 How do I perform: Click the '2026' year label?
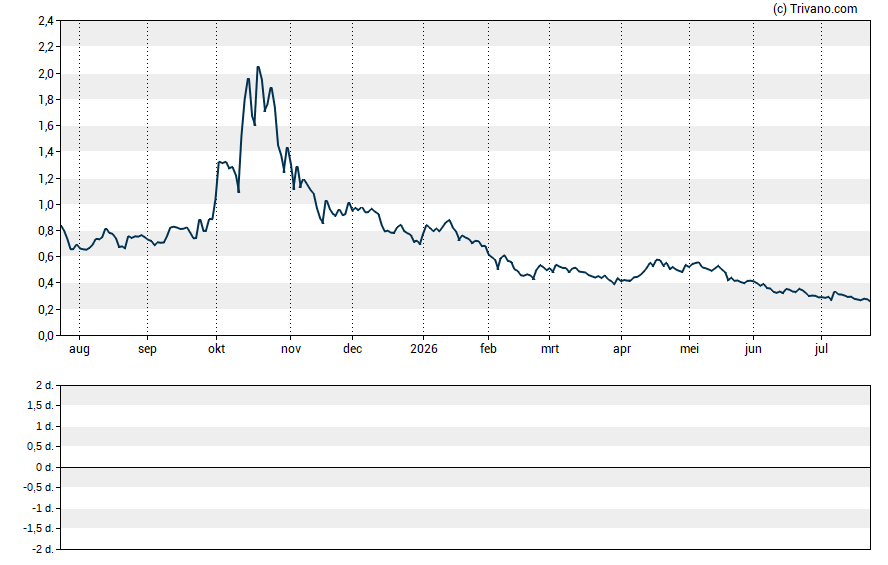click(424, 348)
